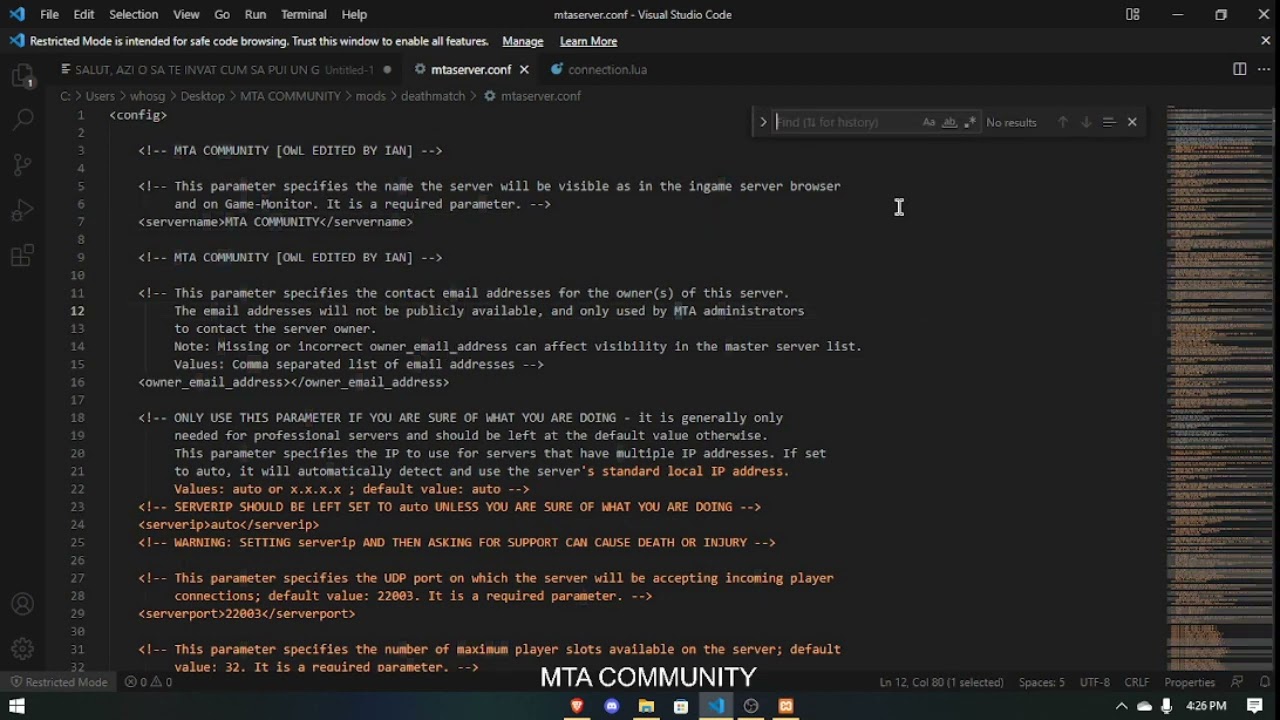This screenshot has height=720, width=1280.
Task: Show hidden system tray icons
Action: coord(1121,706)
